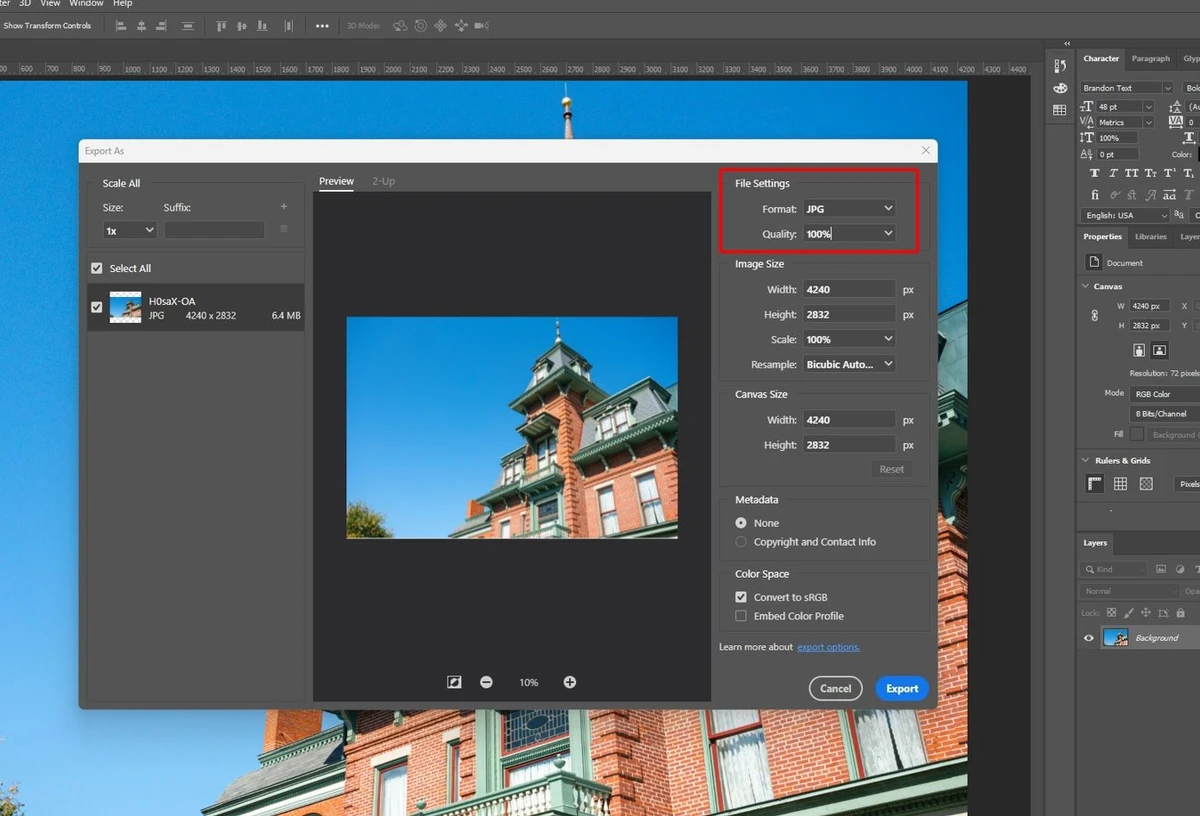Select the faux bold icon in Character panel
Screen dimensions: 1200x816
1095,173
